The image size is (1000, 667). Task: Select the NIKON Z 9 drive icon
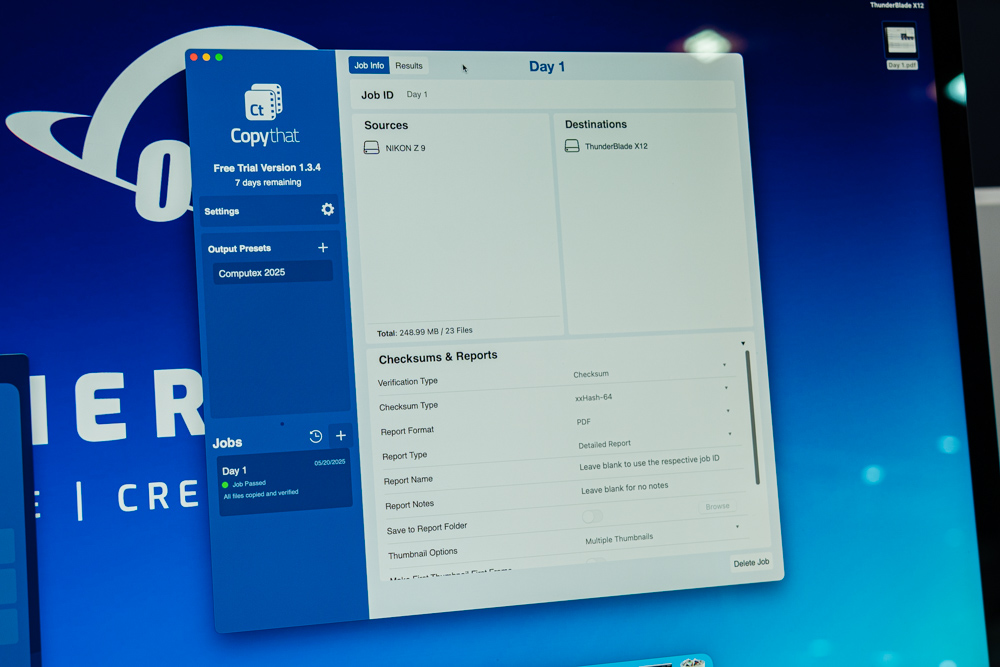[x=371, y=148]
